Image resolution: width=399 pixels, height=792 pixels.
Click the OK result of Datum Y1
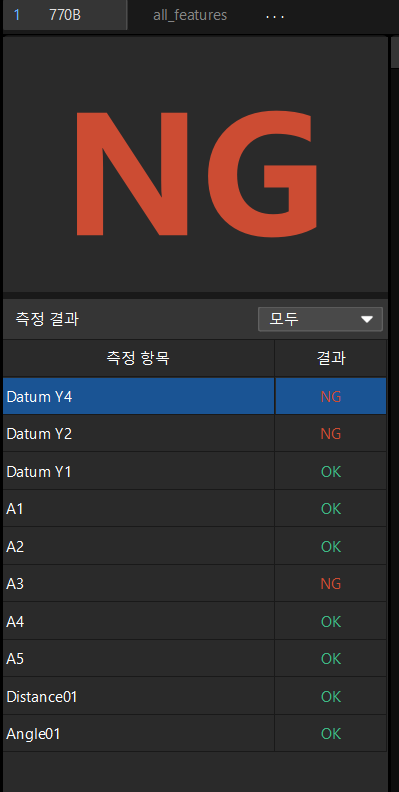[x=331, y=472]
